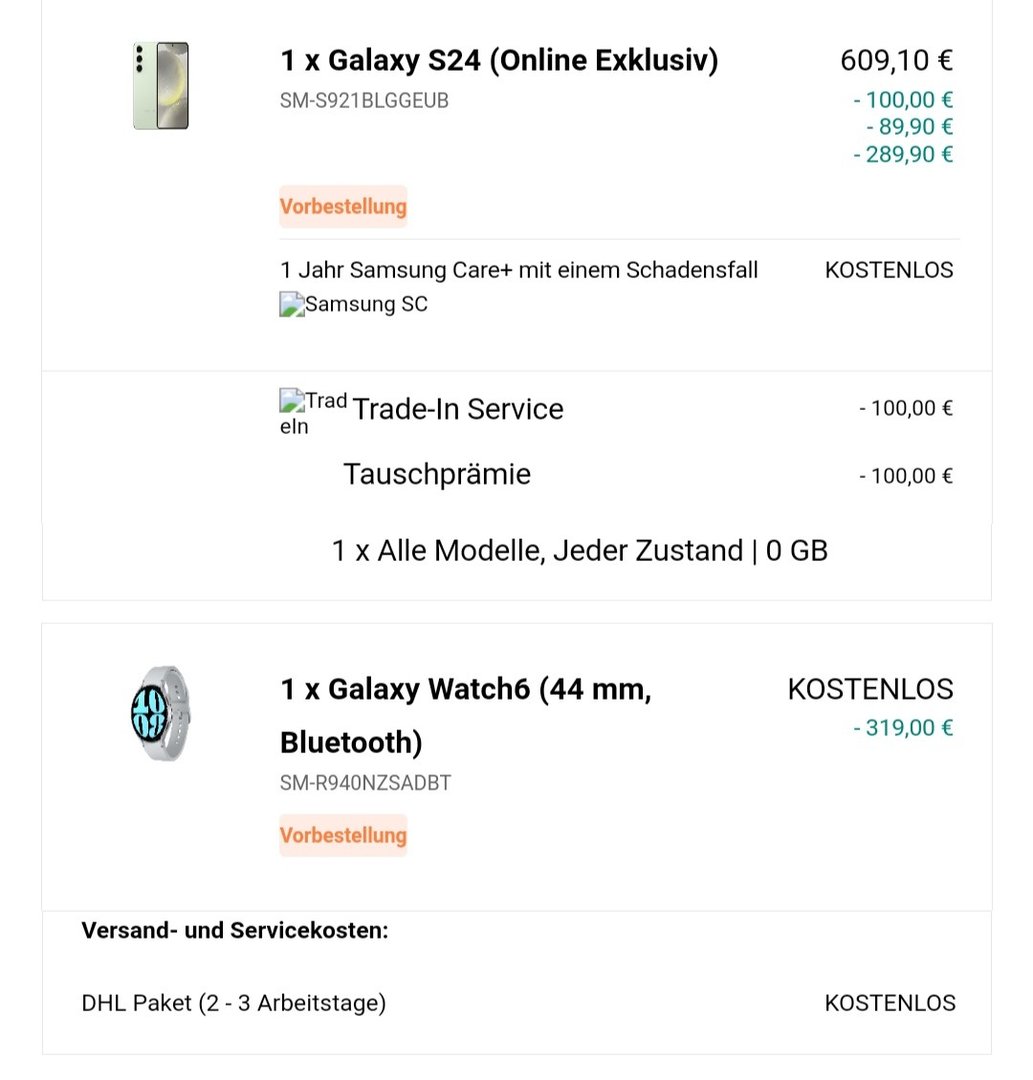Click the Galaxy Watch6 product image
This screenshot has height=1080, width=1033.
pos(160,712)
